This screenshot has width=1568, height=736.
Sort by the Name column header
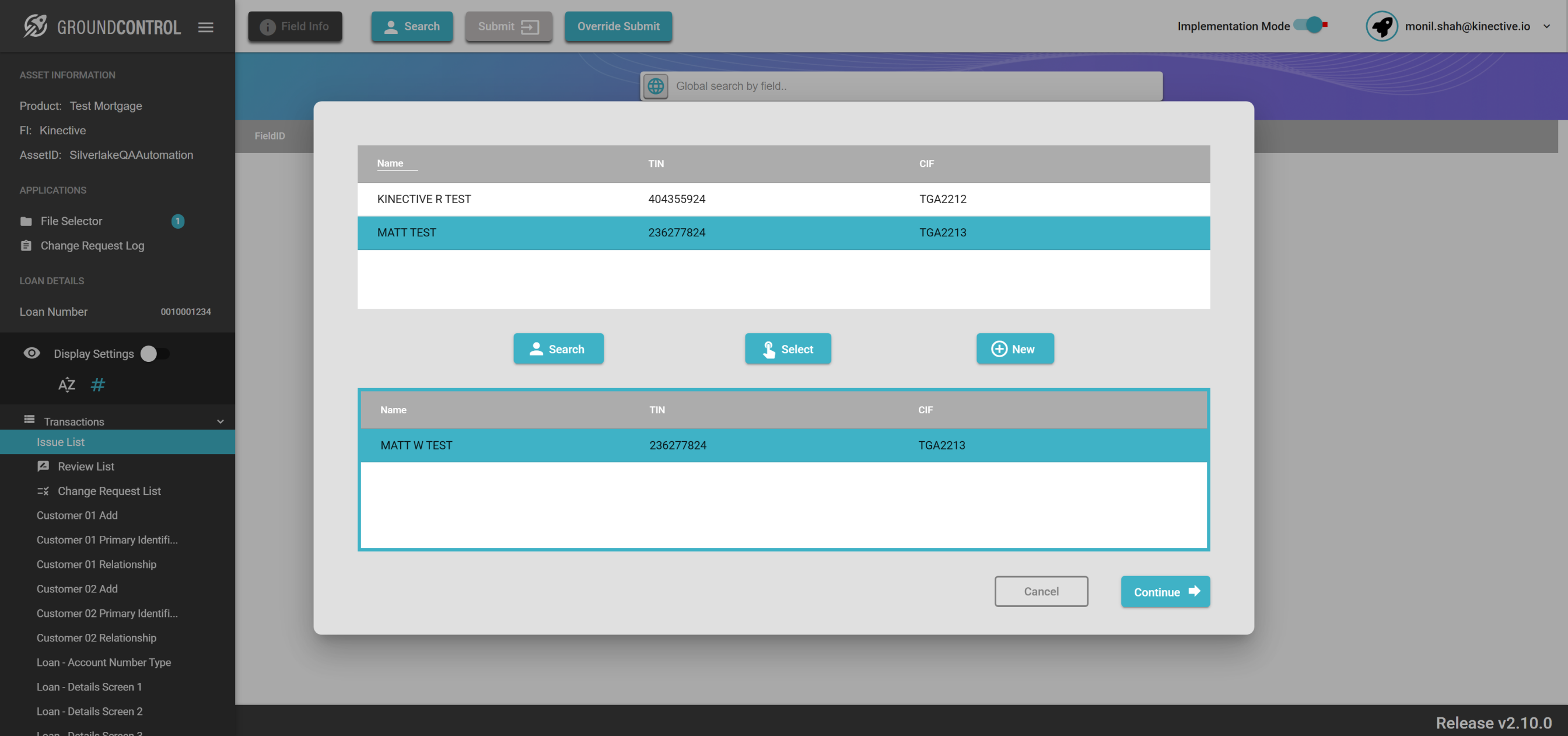pyautogui.click(x=390, y=163)
